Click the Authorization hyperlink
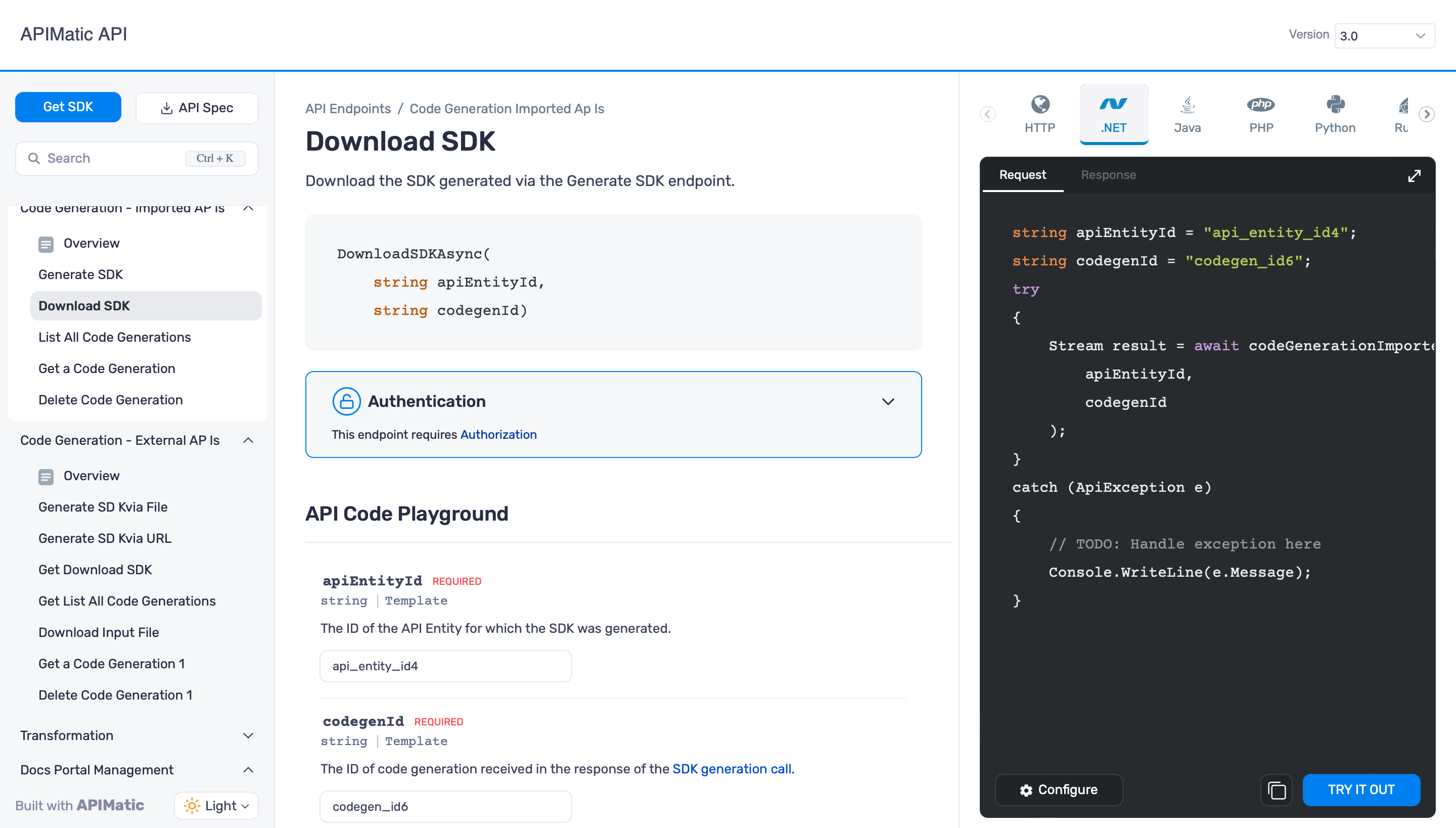Image resolution: width=1456 pixels, height=828 pixels. [x=498, y=434]
